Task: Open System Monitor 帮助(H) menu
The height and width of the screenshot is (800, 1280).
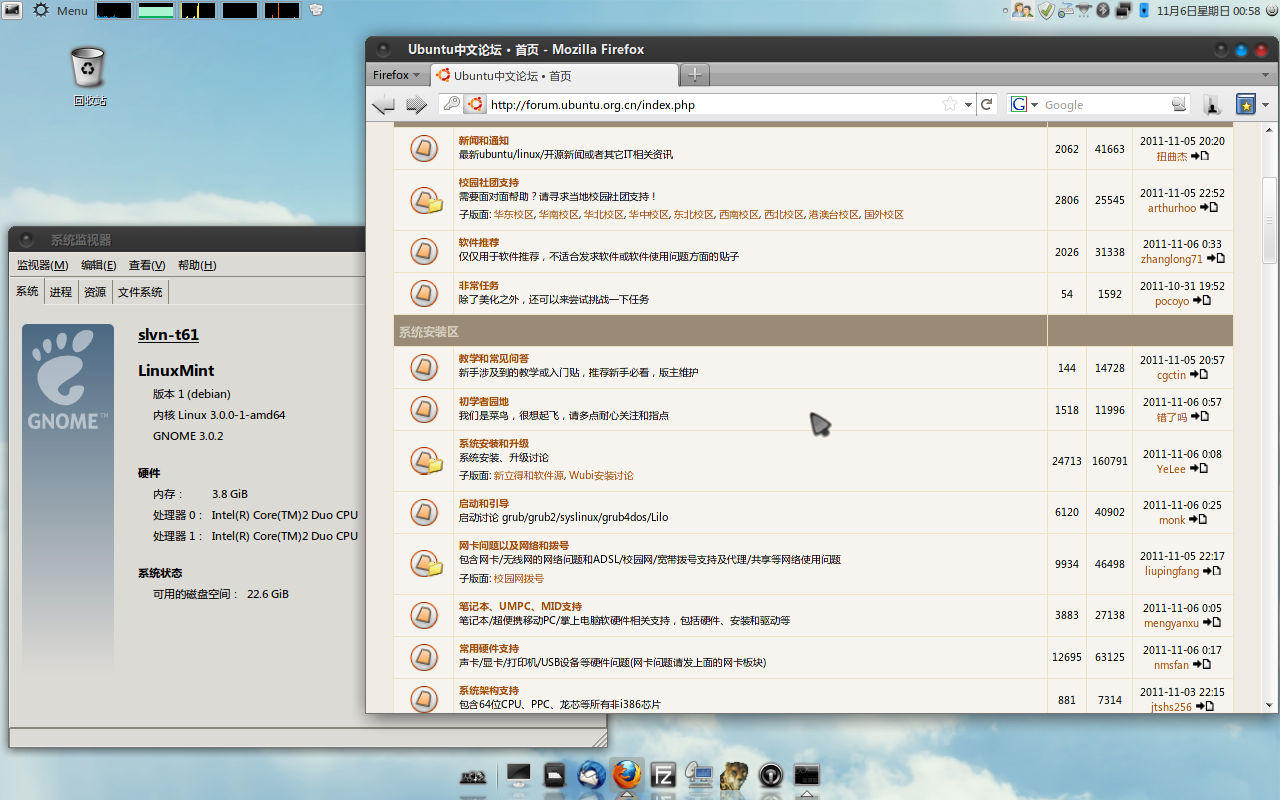Action: point(197,265)
